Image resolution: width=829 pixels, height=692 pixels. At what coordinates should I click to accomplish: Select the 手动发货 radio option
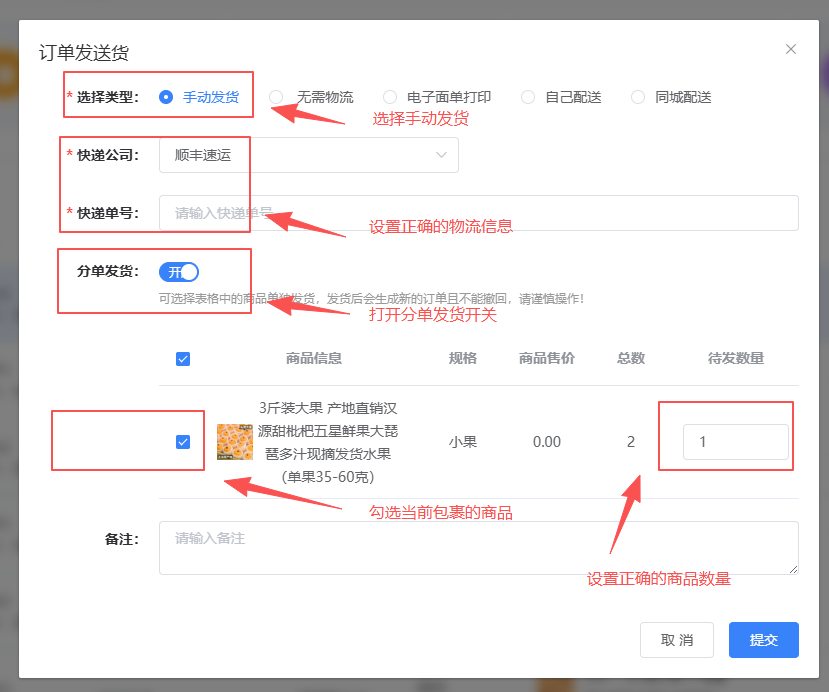click(x=166, y=97)
